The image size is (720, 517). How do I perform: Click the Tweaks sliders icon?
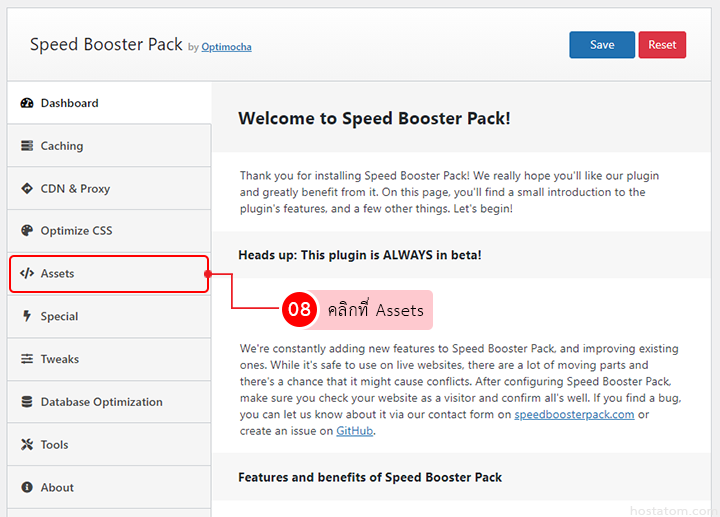click(x=27, y=359)
